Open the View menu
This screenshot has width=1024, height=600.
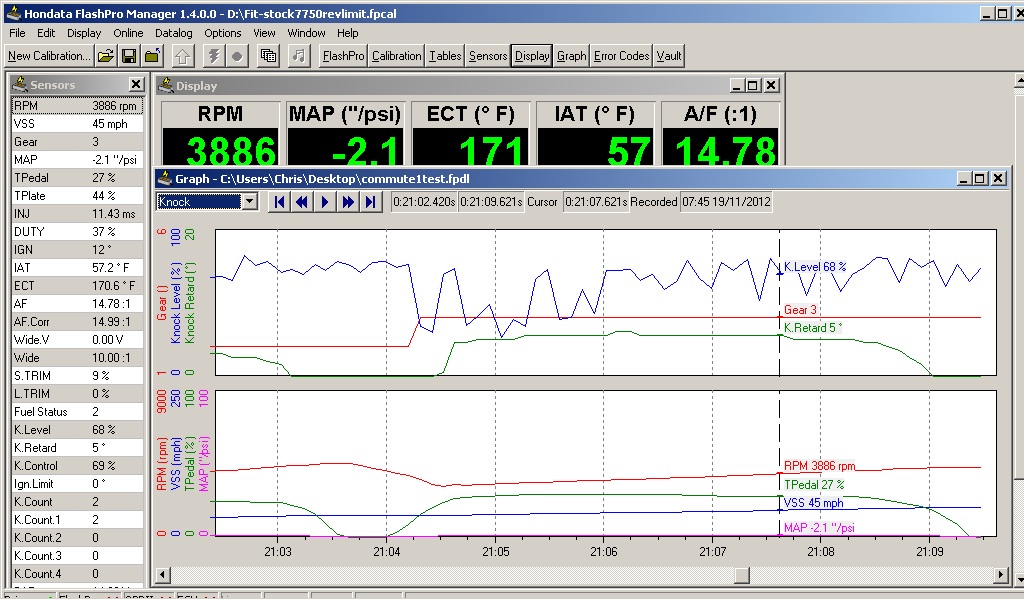[x=264, y=33]
